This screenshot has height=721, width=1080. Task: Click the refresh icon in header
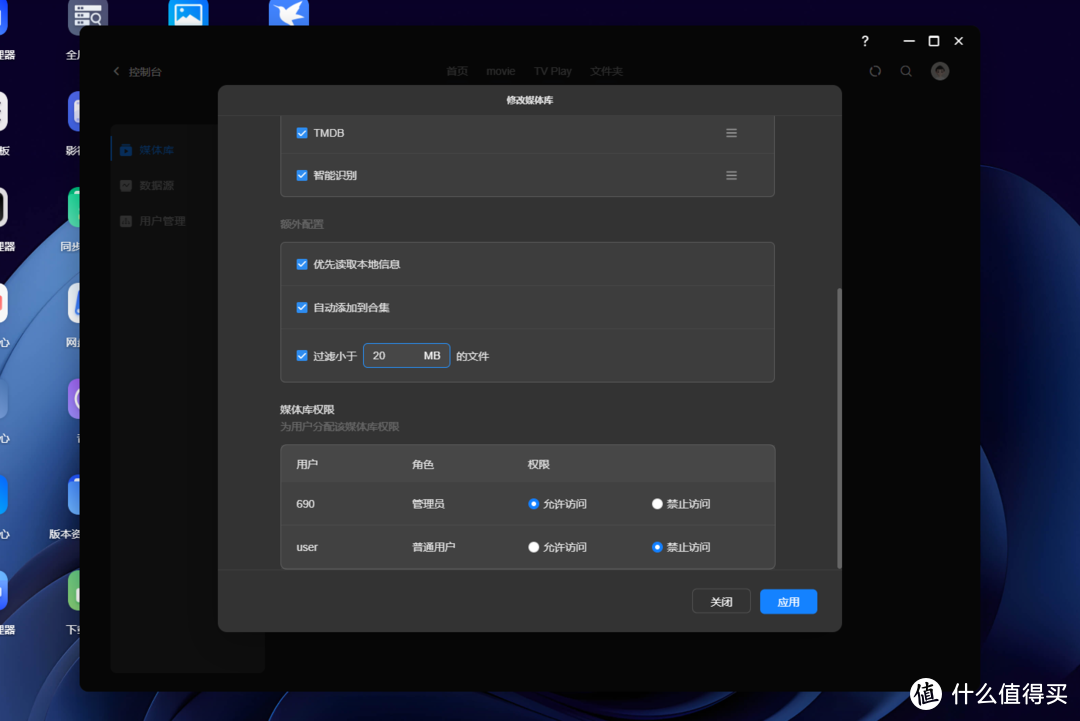(x=875, y=71)
